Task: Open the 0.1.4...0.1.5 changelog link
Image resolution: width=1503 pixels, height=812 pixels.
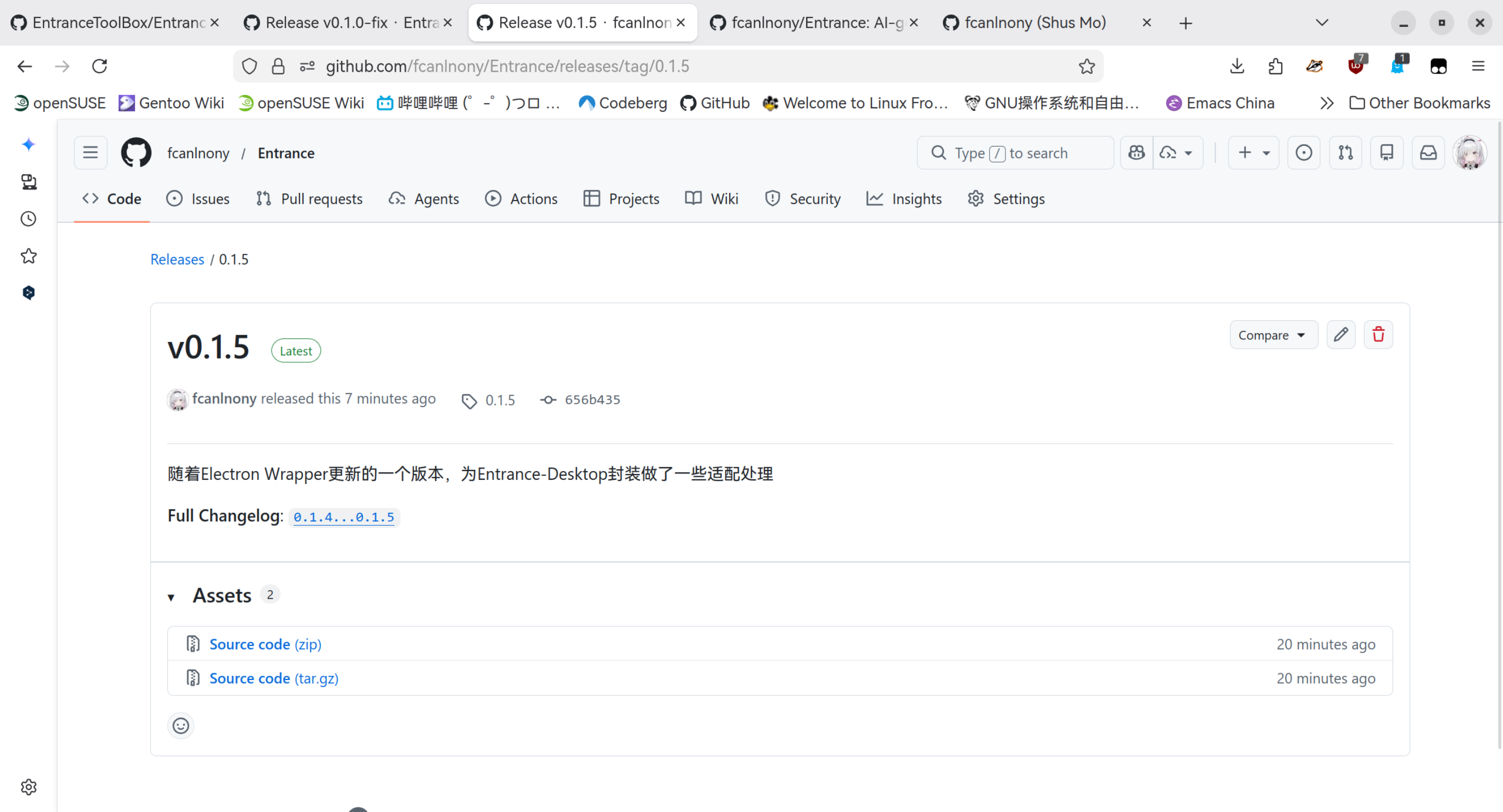Action: (344, 517)
